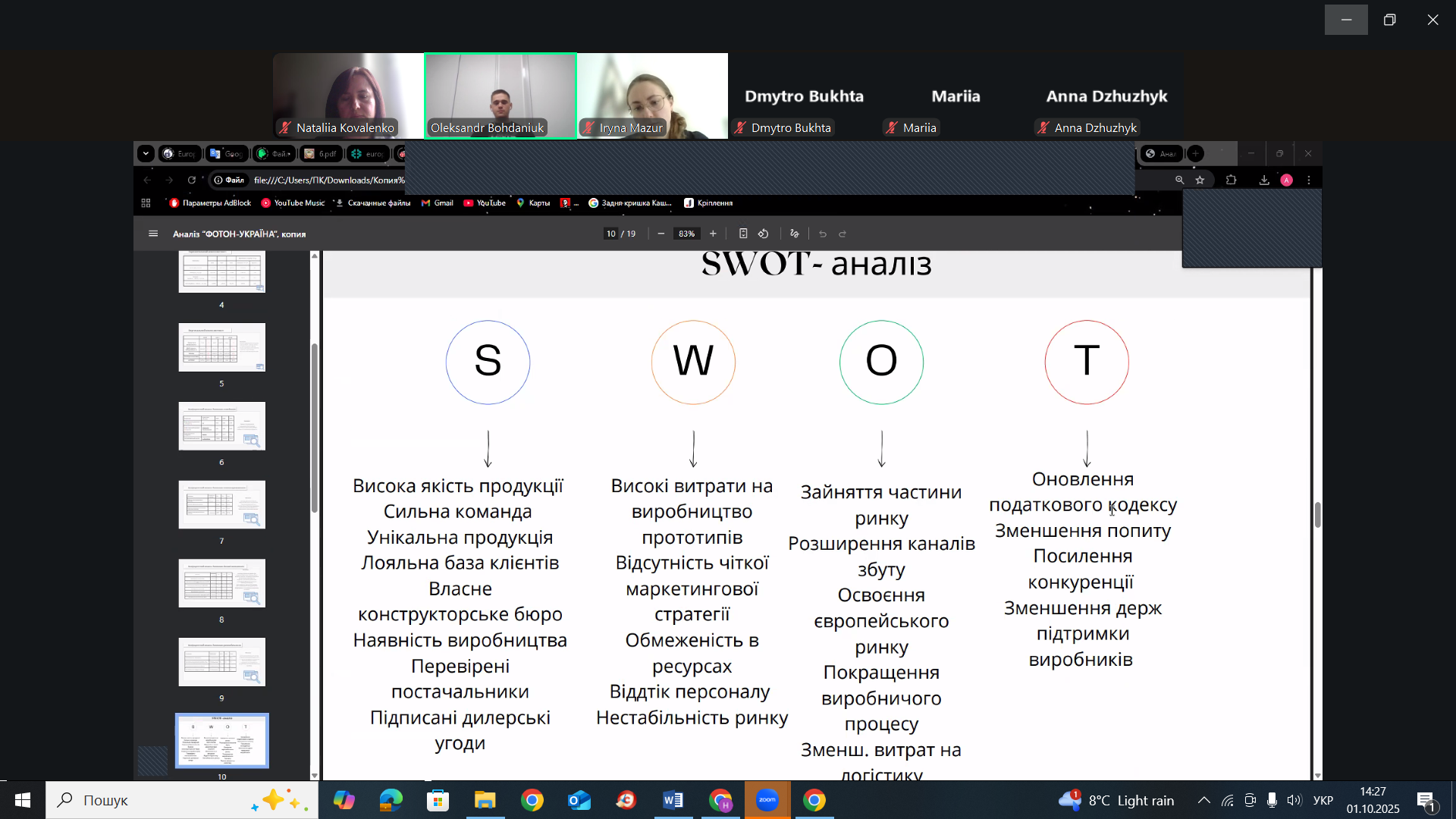The image size is (1456, 819).
Task: Enable the PDF draw annotation tool
Action: (795, 234)
